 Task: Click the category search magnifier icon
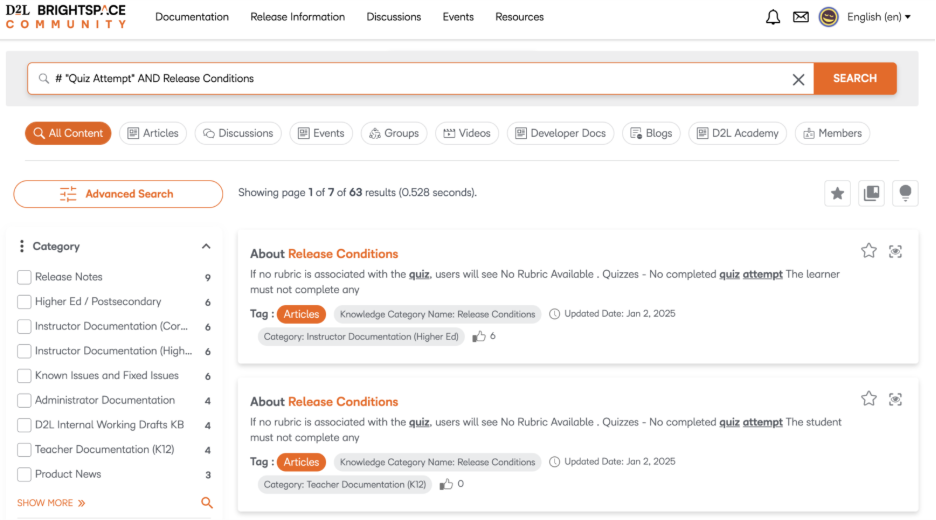[x=207, y=503]
